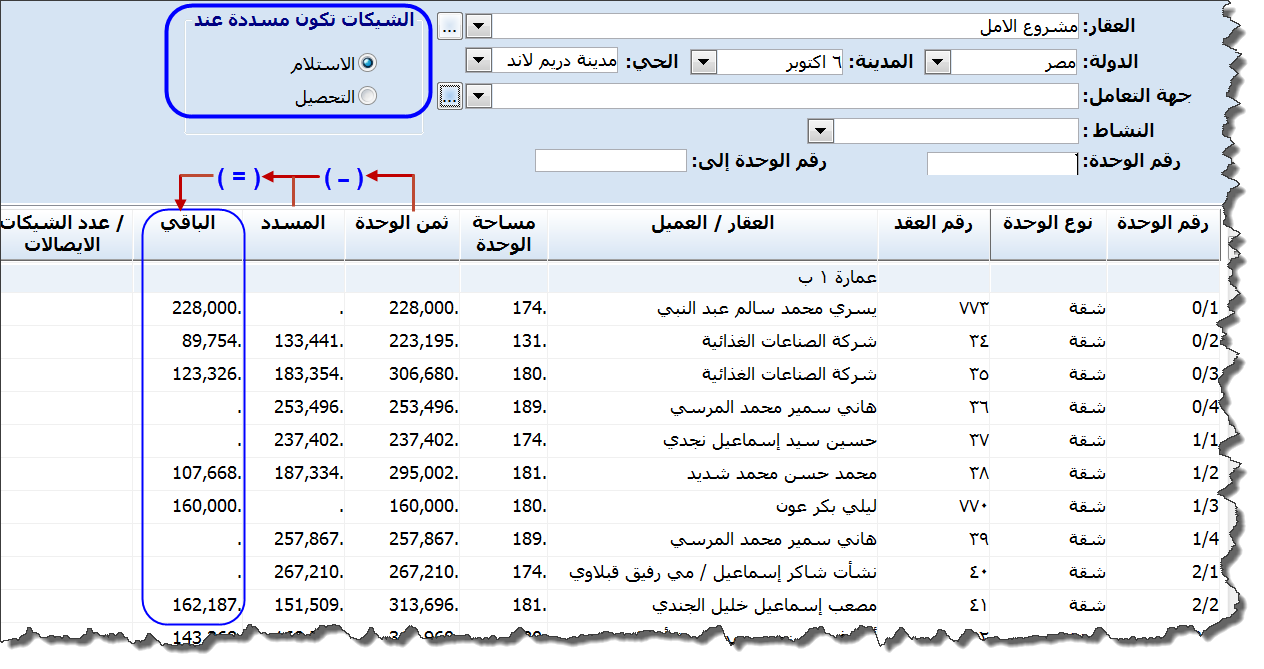Screen dimensions: 1264x669
Task: Select the التحصيل radio option
Action: pos(367,97)
